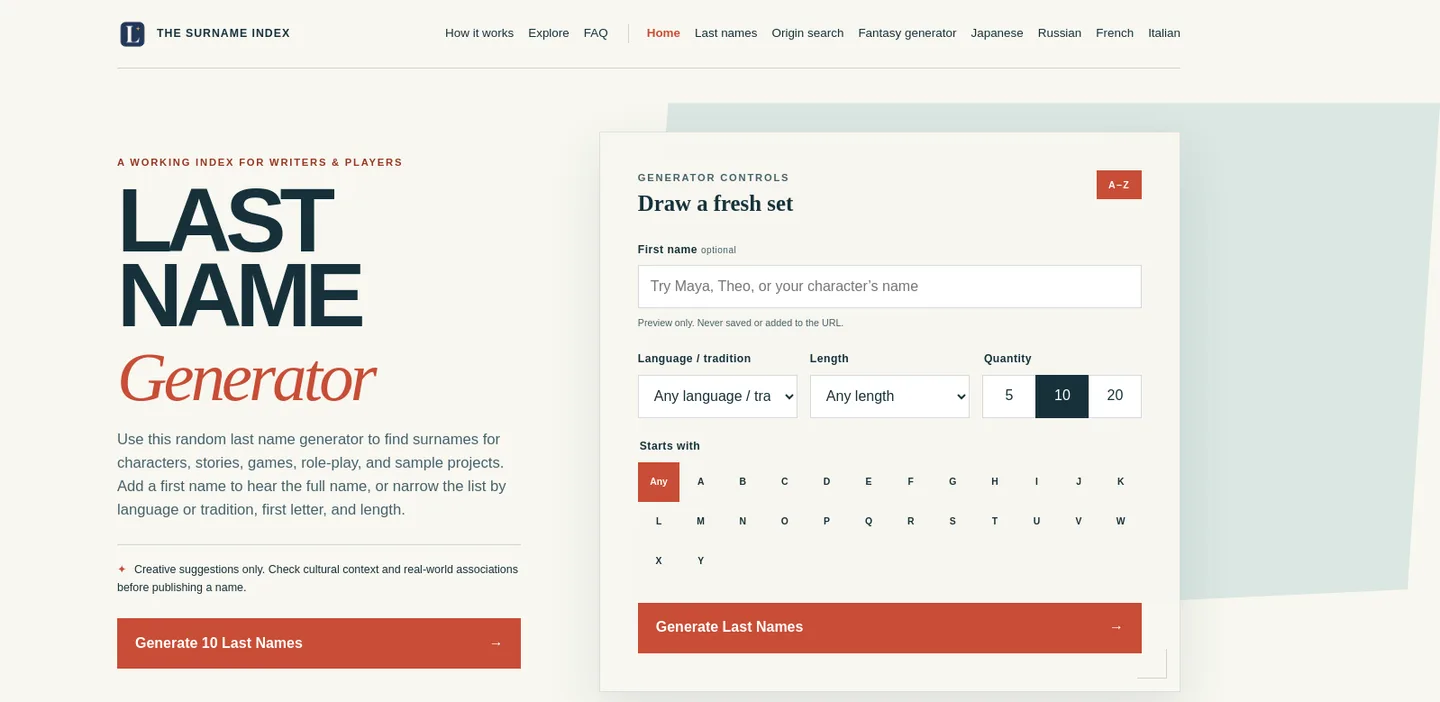Choose starting letter G

[x=953, y=482]
